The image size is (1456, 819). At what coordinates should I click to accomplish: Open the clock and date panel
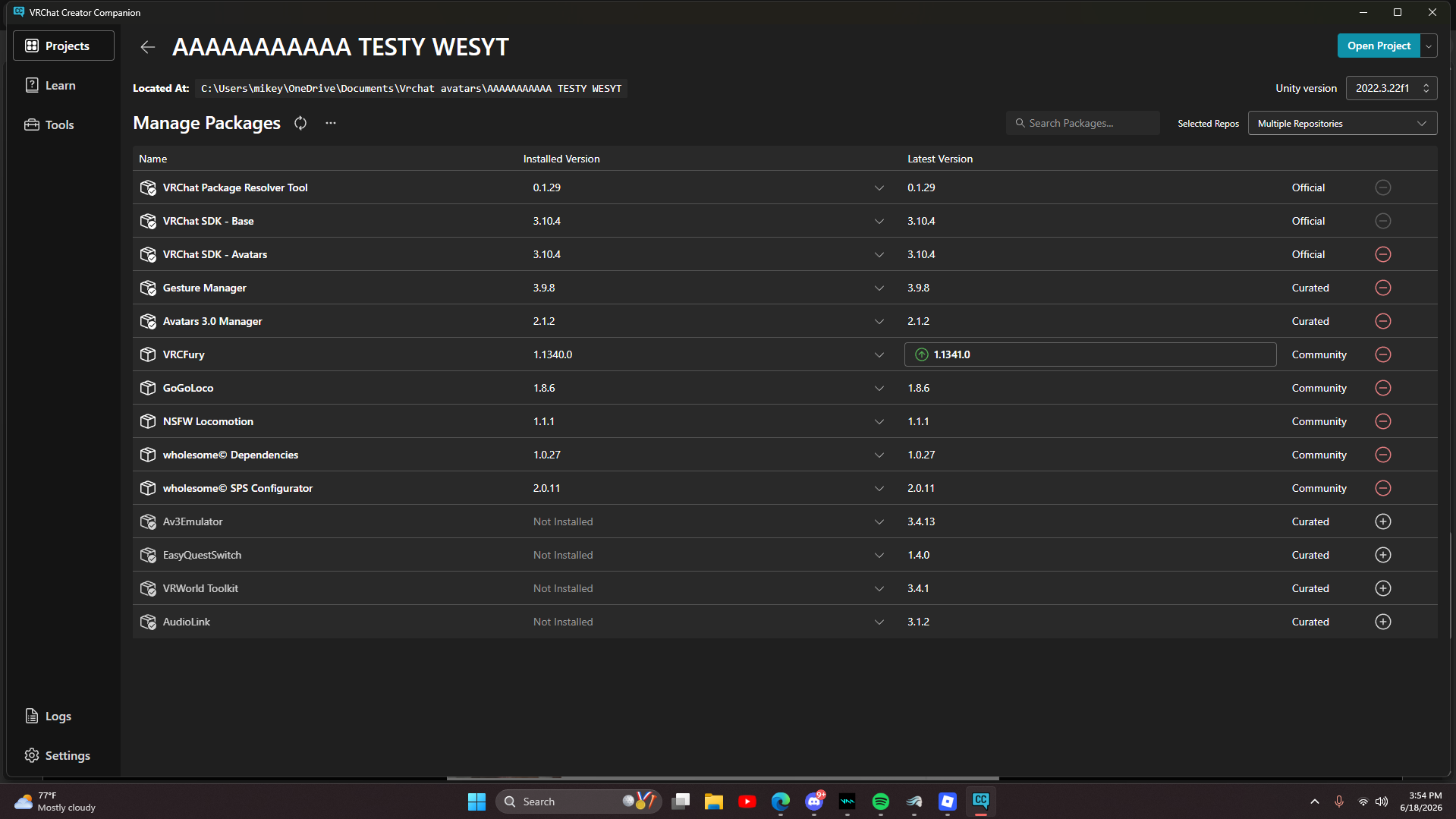click(1421, 802)
